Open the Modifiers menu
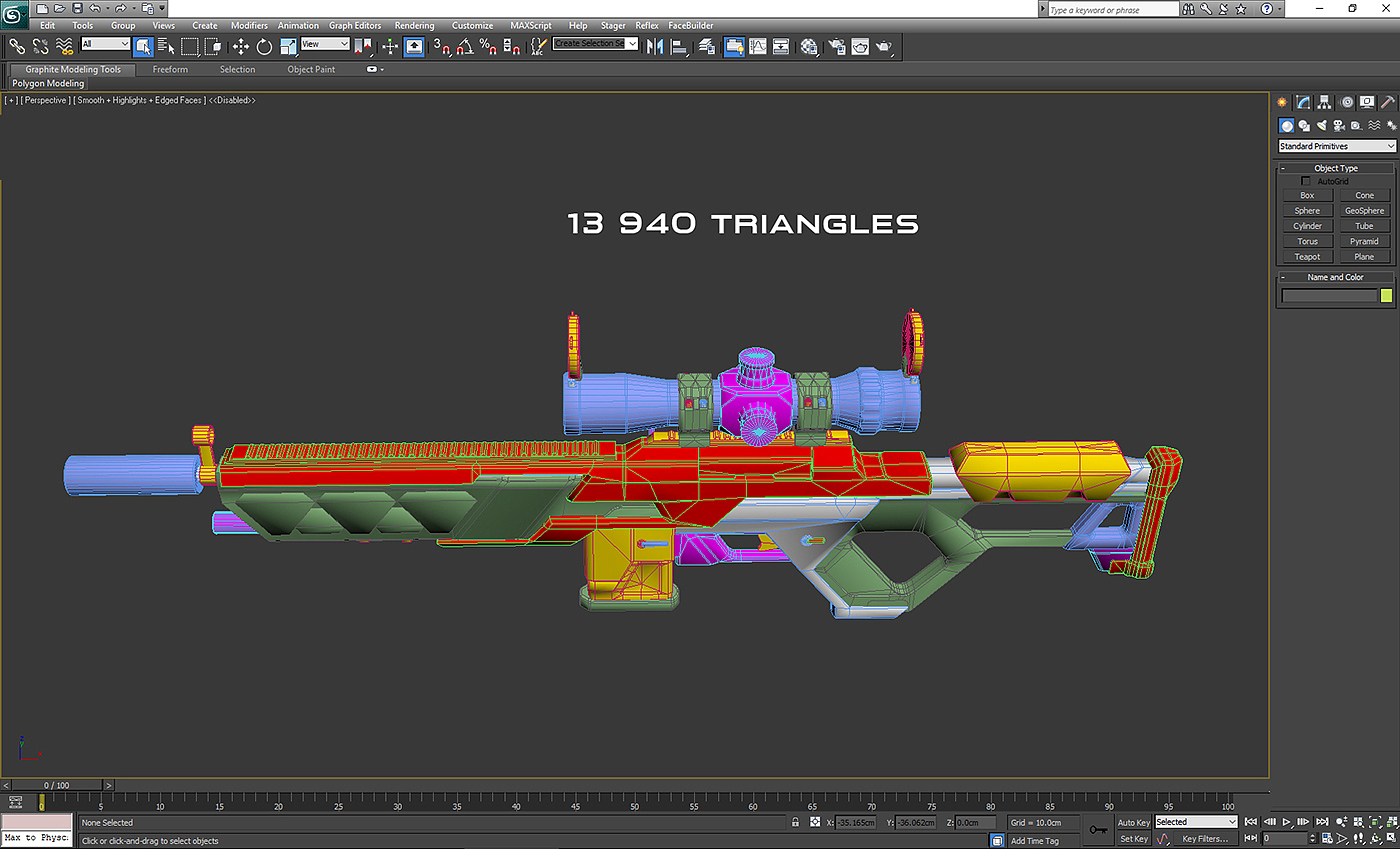Viewport: 1400px width, 849px height. point(249,25)
